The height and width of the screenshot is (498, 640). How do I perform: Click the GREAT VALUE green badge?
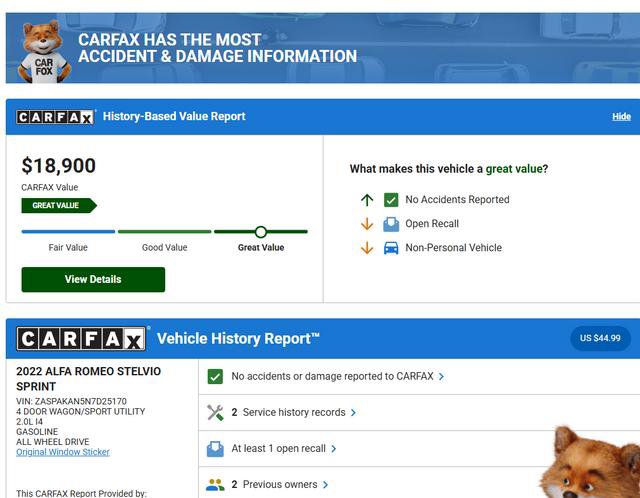click(58, 205)
